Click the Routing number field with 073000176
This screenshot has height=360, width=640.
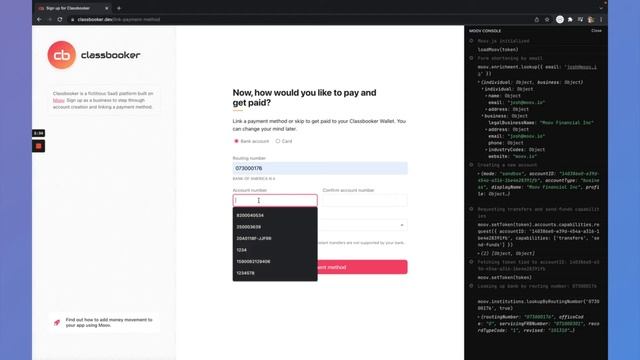point(320,168)
